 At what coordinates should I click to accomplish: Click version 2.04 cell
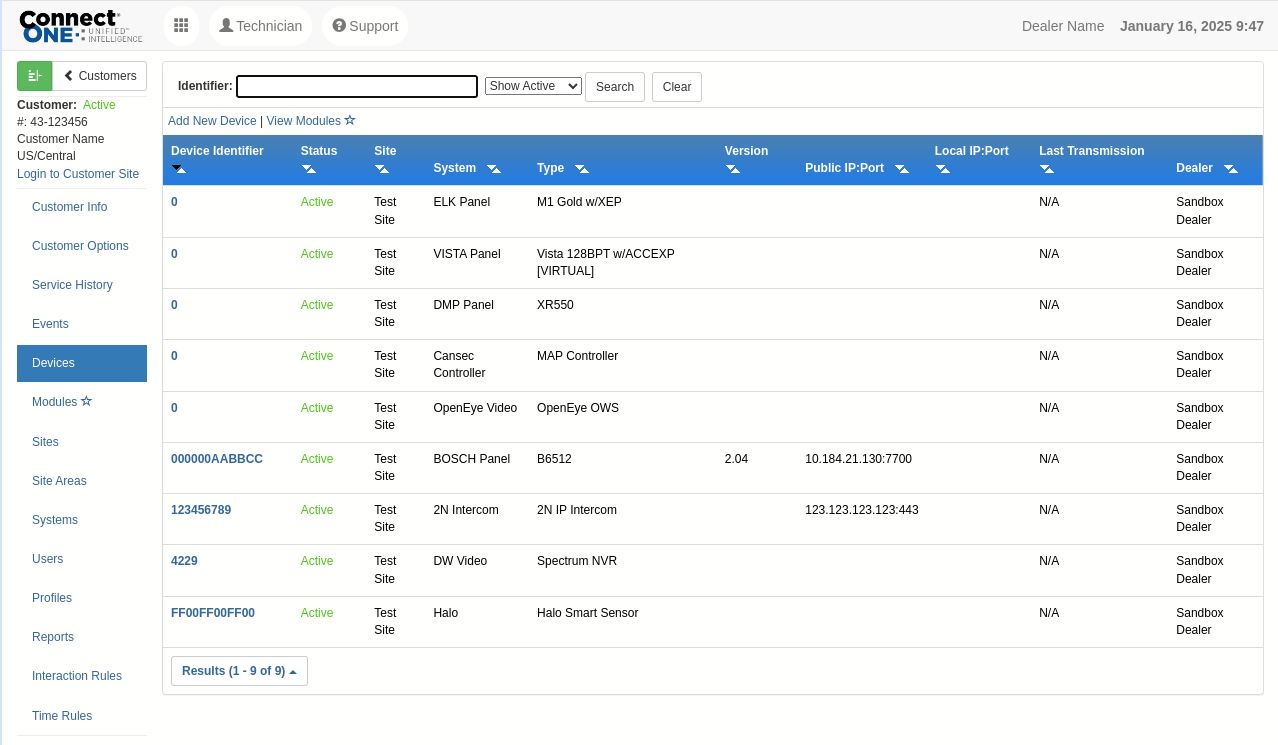pos(736,459)
